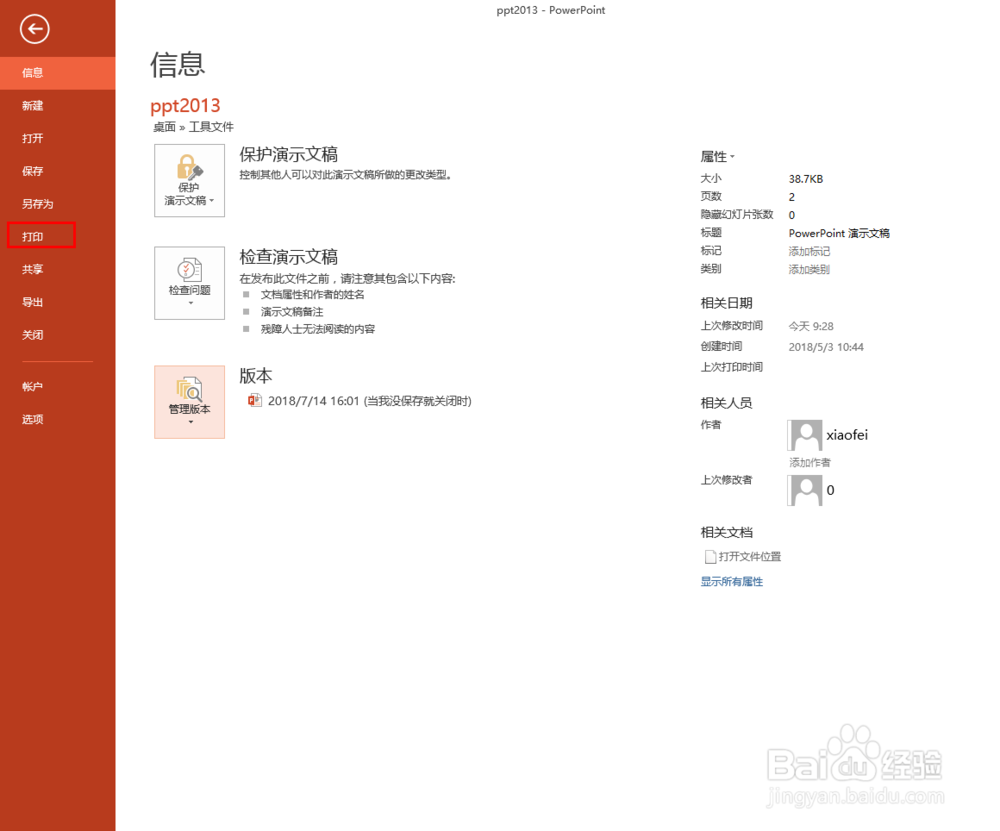This screenshot has width=1000, height=831.
Task: Click the 添加标记 tag field
Action: tap(809, 251)
